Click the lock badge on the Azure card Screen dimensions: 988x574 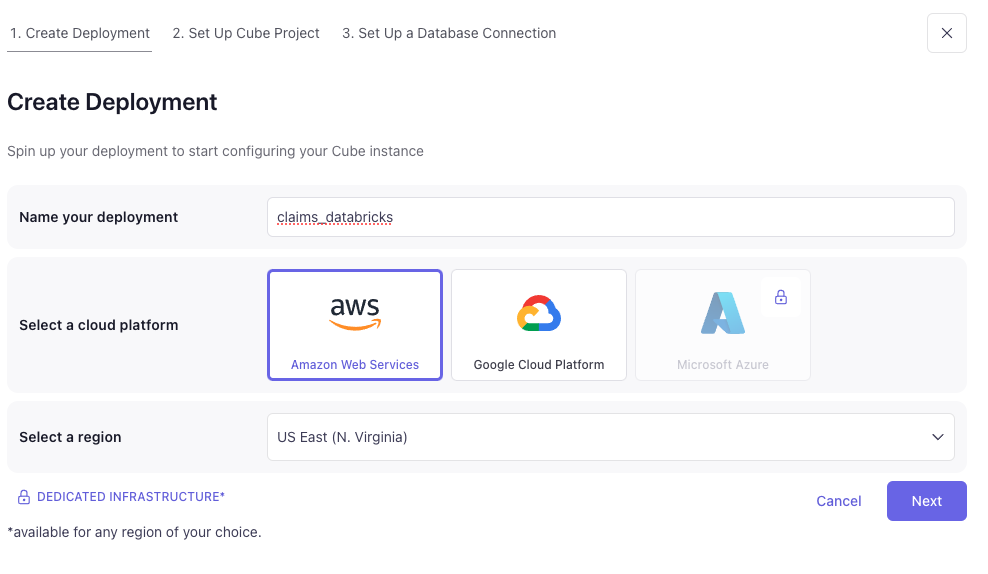click(781, 297)
